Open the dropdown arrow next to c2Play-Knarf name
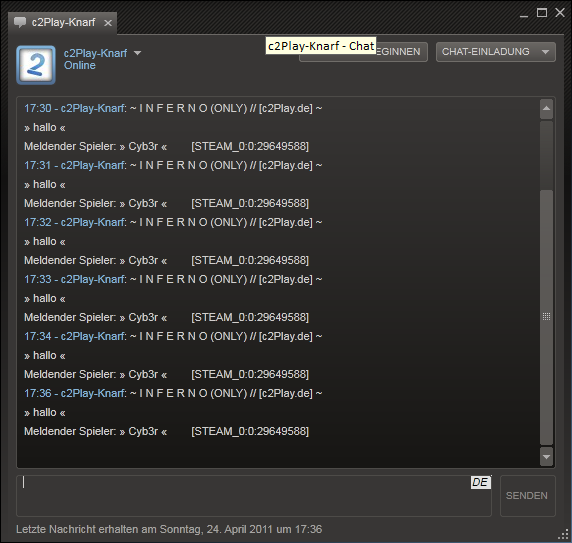 coord(138,53)
